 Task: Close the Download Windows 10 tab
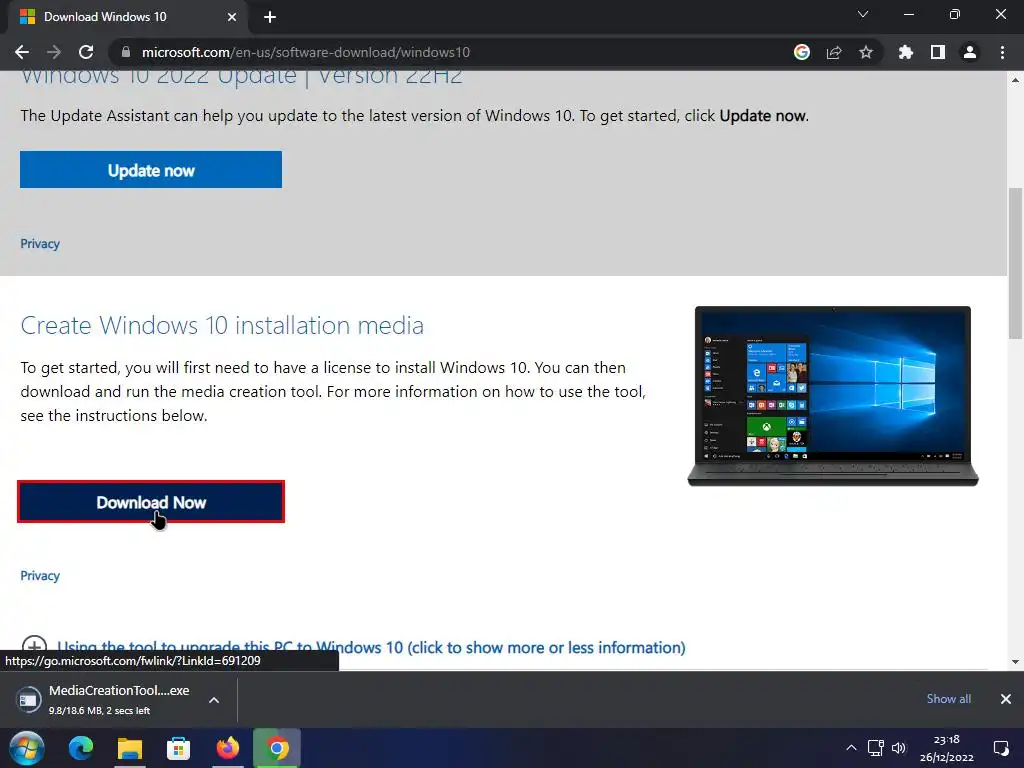point(232,17)
